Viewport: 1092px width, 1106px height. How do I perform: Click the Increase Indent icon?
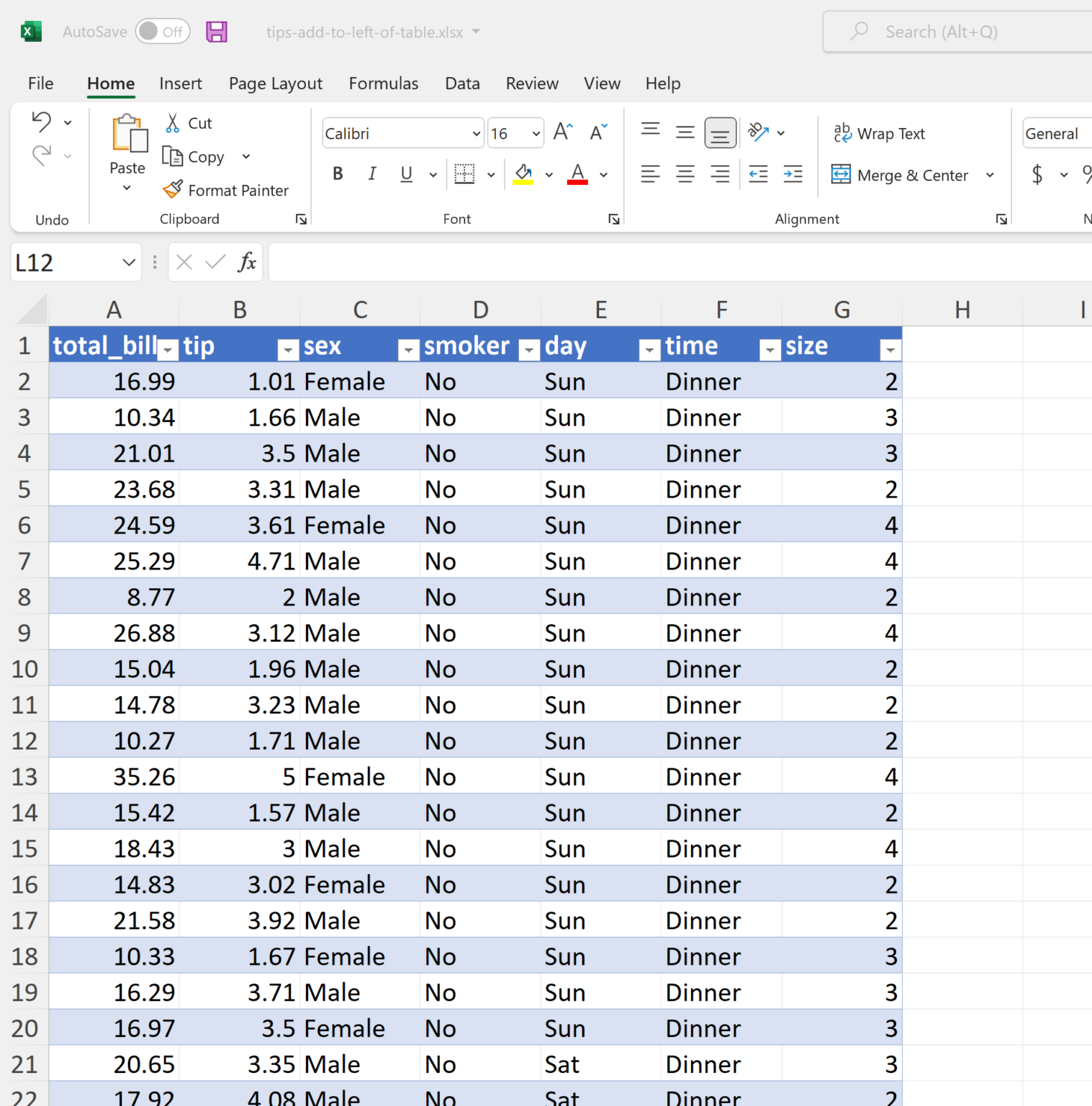tap(793, 174)
